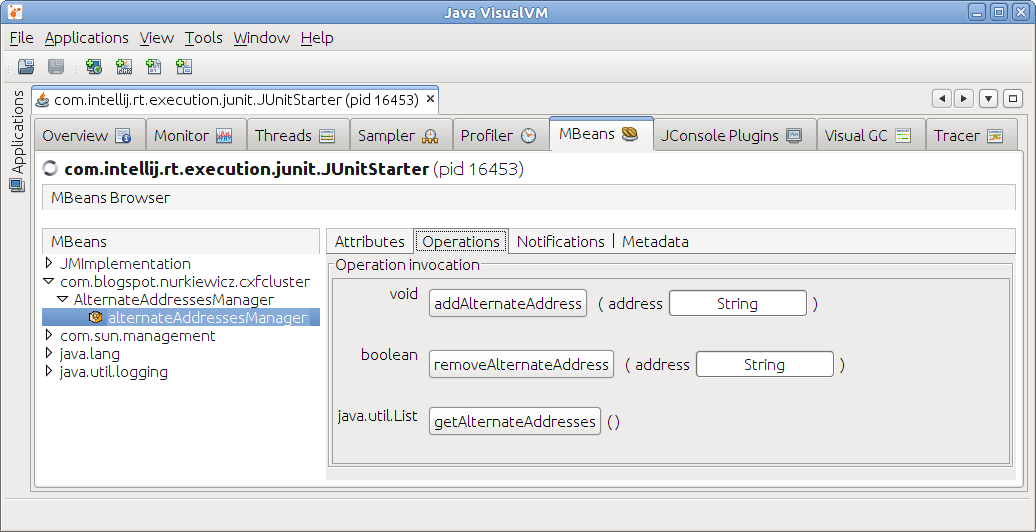Maximize the document window pane button

pyautogui.click(x=1012, y=99)
